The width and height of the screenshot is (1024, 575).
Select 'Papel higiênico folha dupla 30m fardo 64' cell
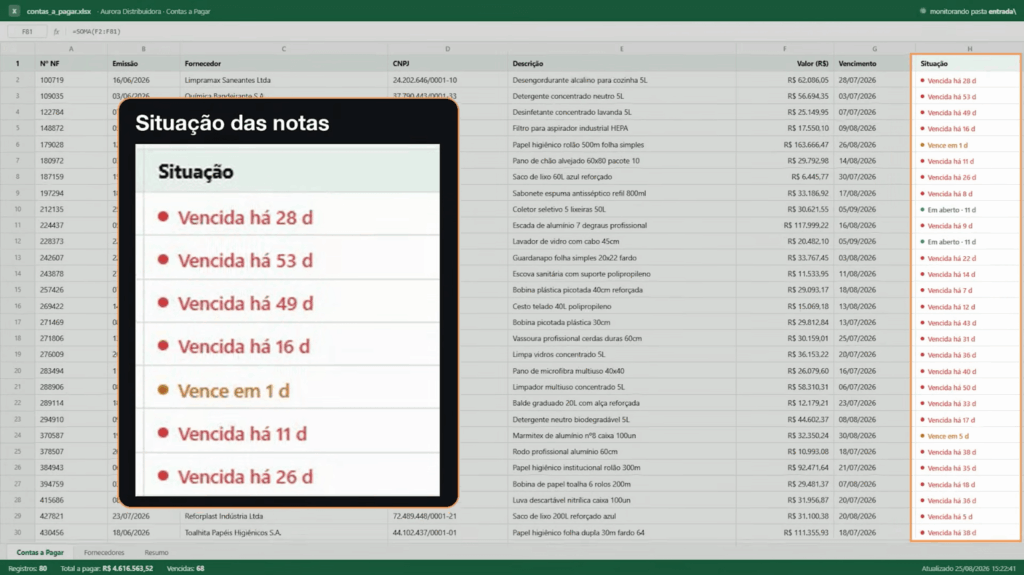coord(622,533)
